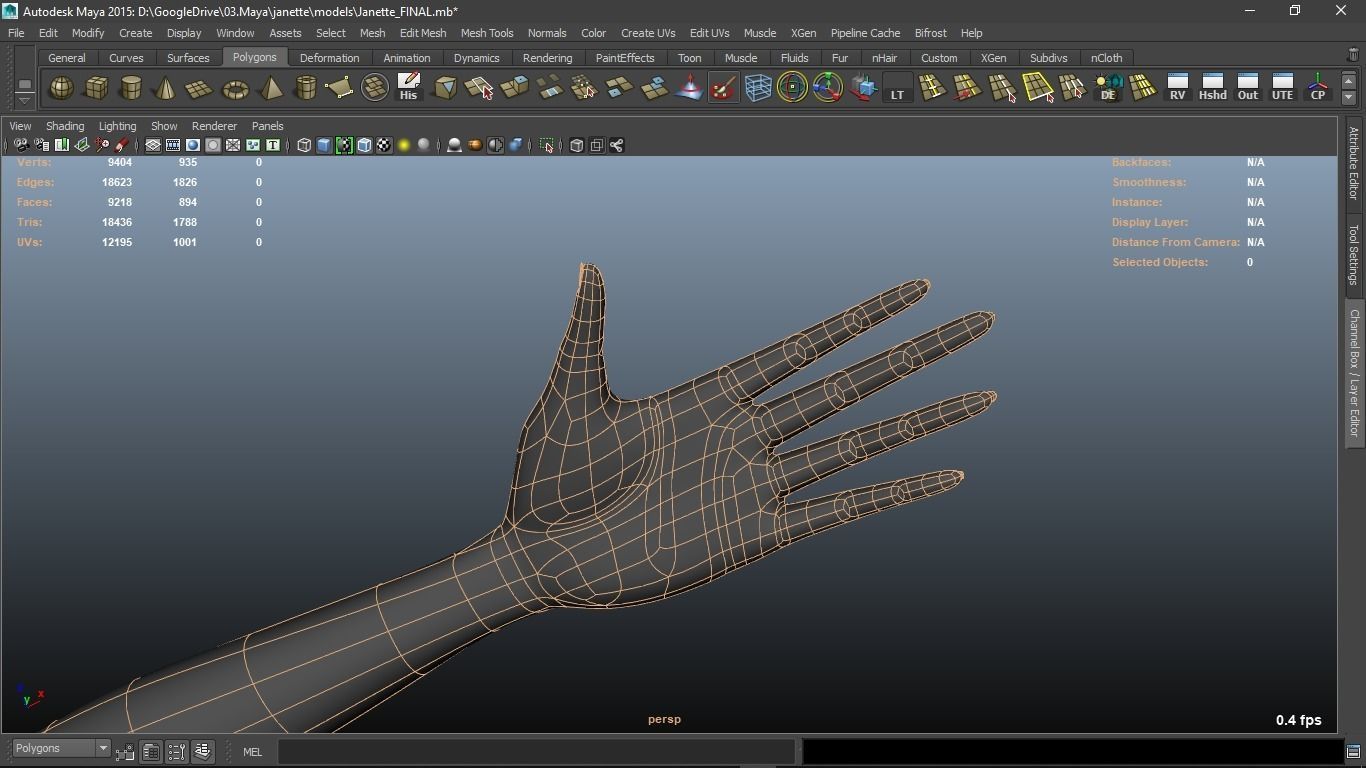The image size is (1366, 768).
Task: Switch to the Deformation shelf tab
Action: point(329,58)
